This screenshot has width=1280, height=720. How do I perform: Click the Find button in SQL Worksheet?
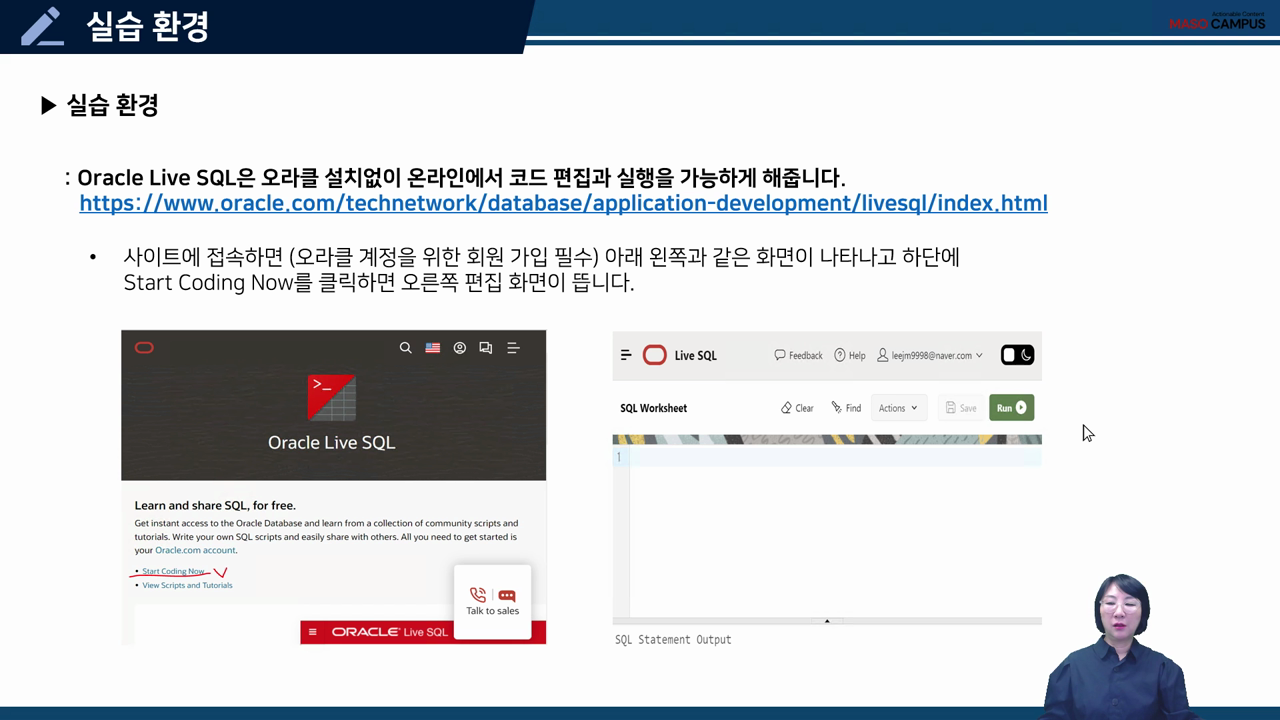846,408
